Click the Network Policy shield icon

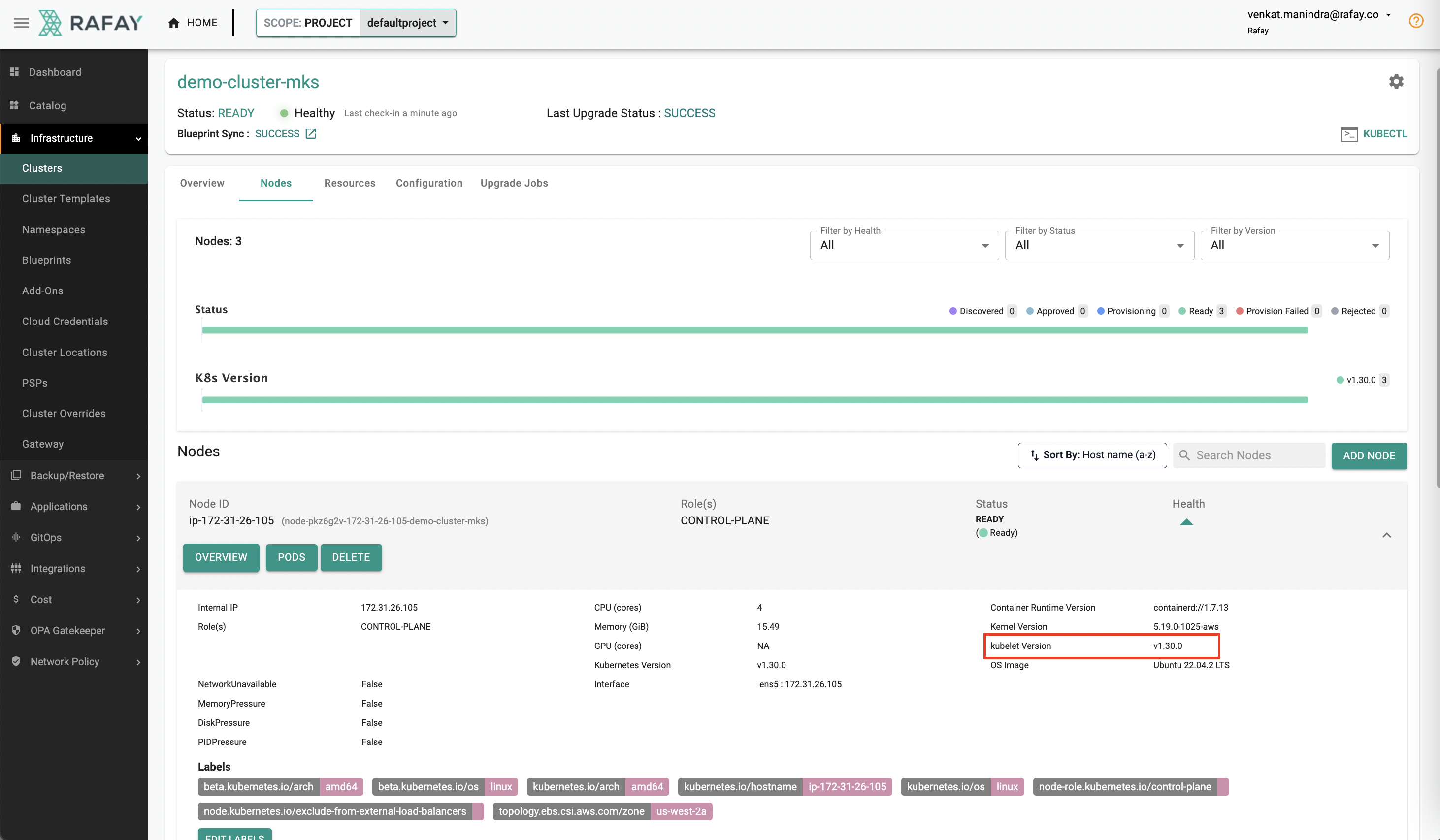16,661
